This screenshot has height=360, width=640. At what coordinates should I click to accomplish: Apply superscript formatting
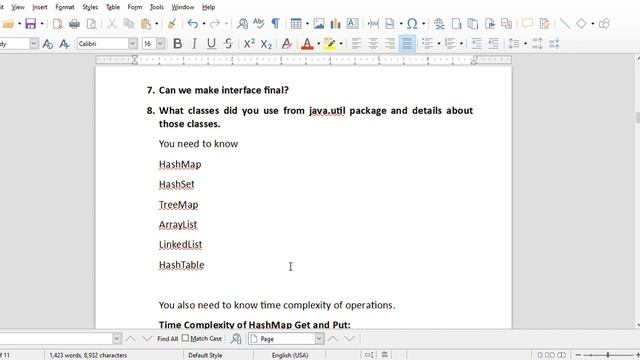[x=249, y=43]
